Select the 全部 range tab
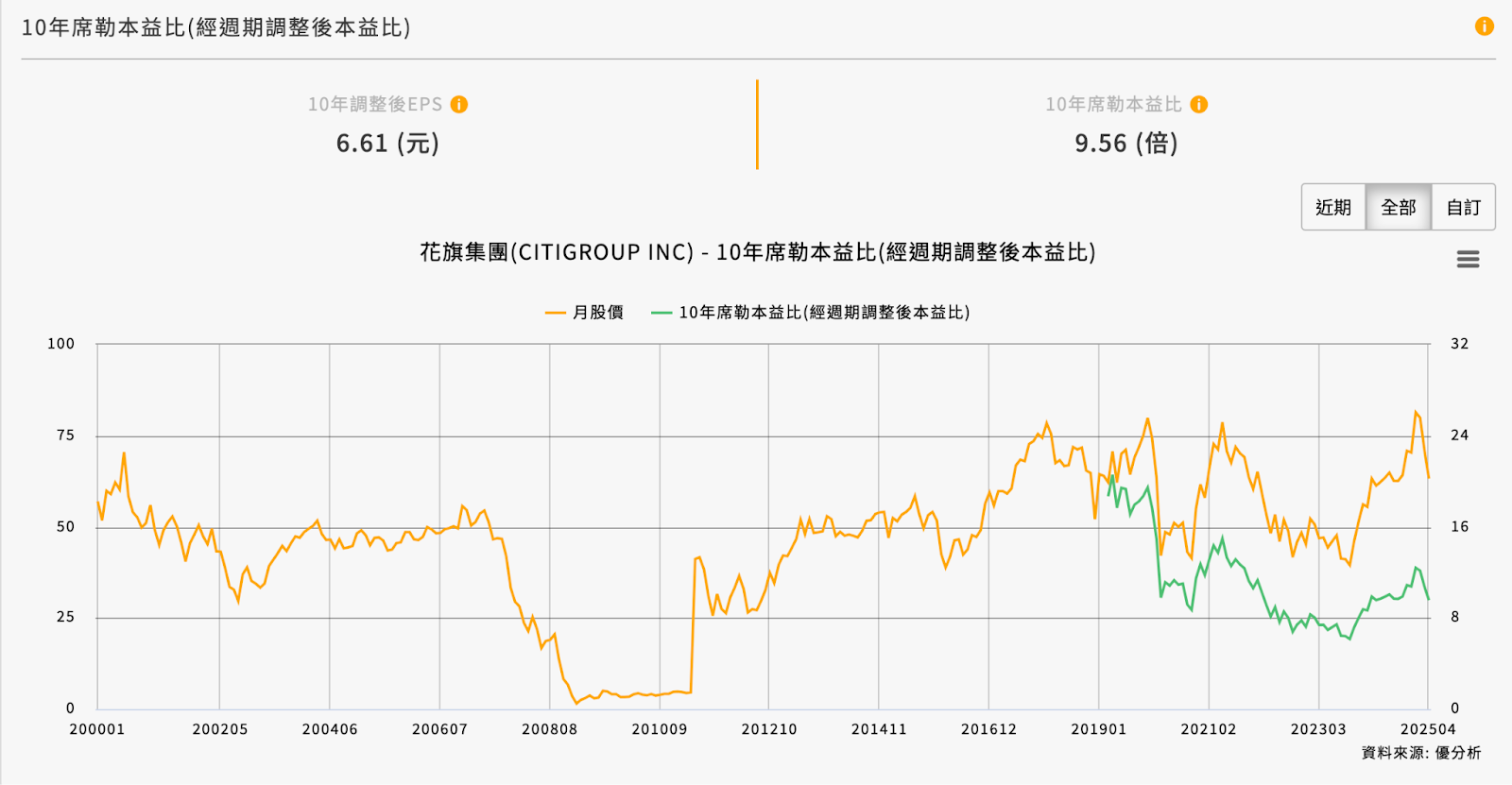The image size is (1512, 785). click(1399, 207)
